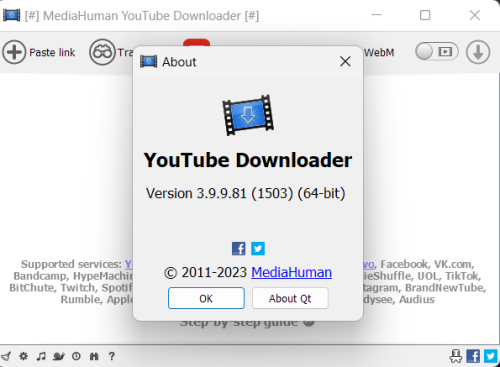Click the Paste link text label
500x367 pixels.
point(52,52)
